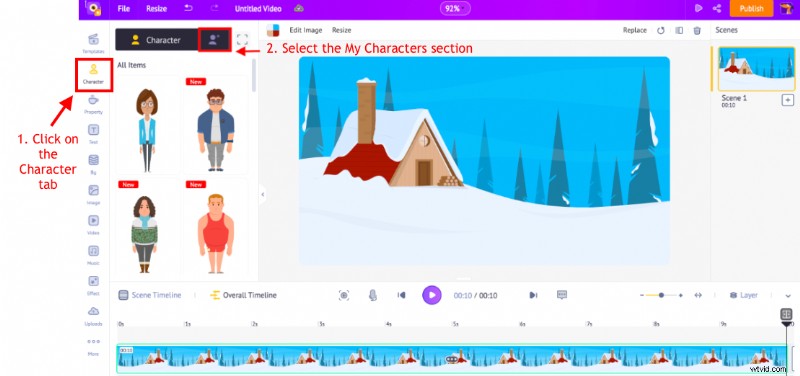Image resolution: width=800 pixels, height=376 pixels.
Task: Undo the last action
Action: [189, 9]
